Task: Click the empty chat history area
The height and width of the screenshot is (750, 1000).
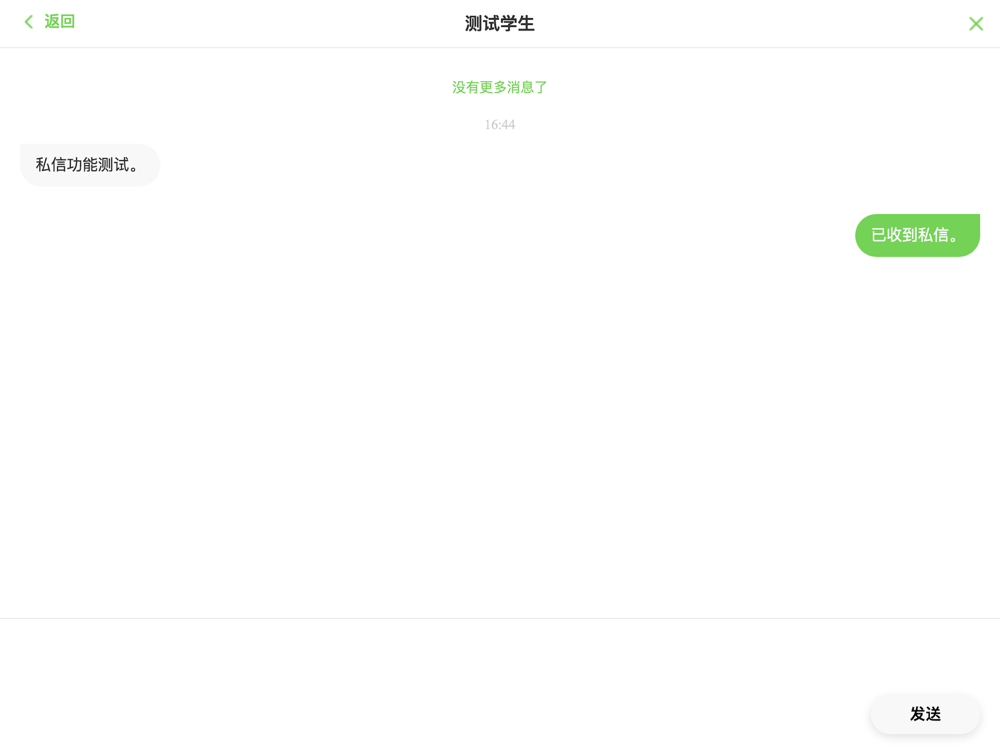Action: (499, 434)
